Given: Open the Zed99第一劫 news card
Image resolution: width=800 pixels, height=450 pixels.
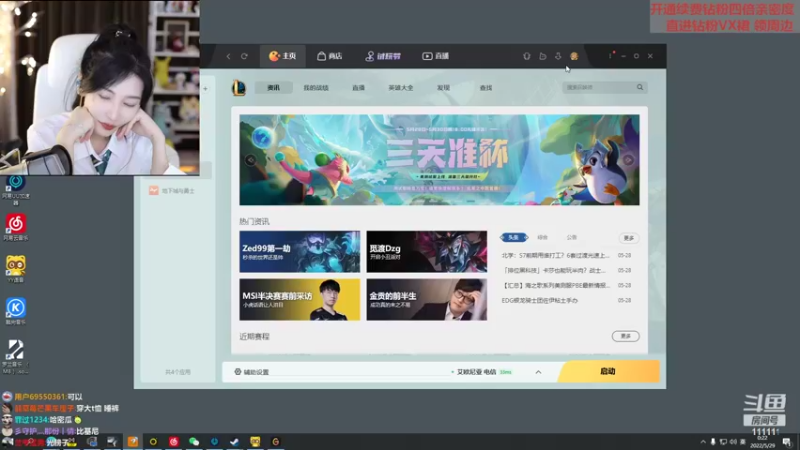Looking at the screenshot, I should pyautogui.click(x=299, y=252).
